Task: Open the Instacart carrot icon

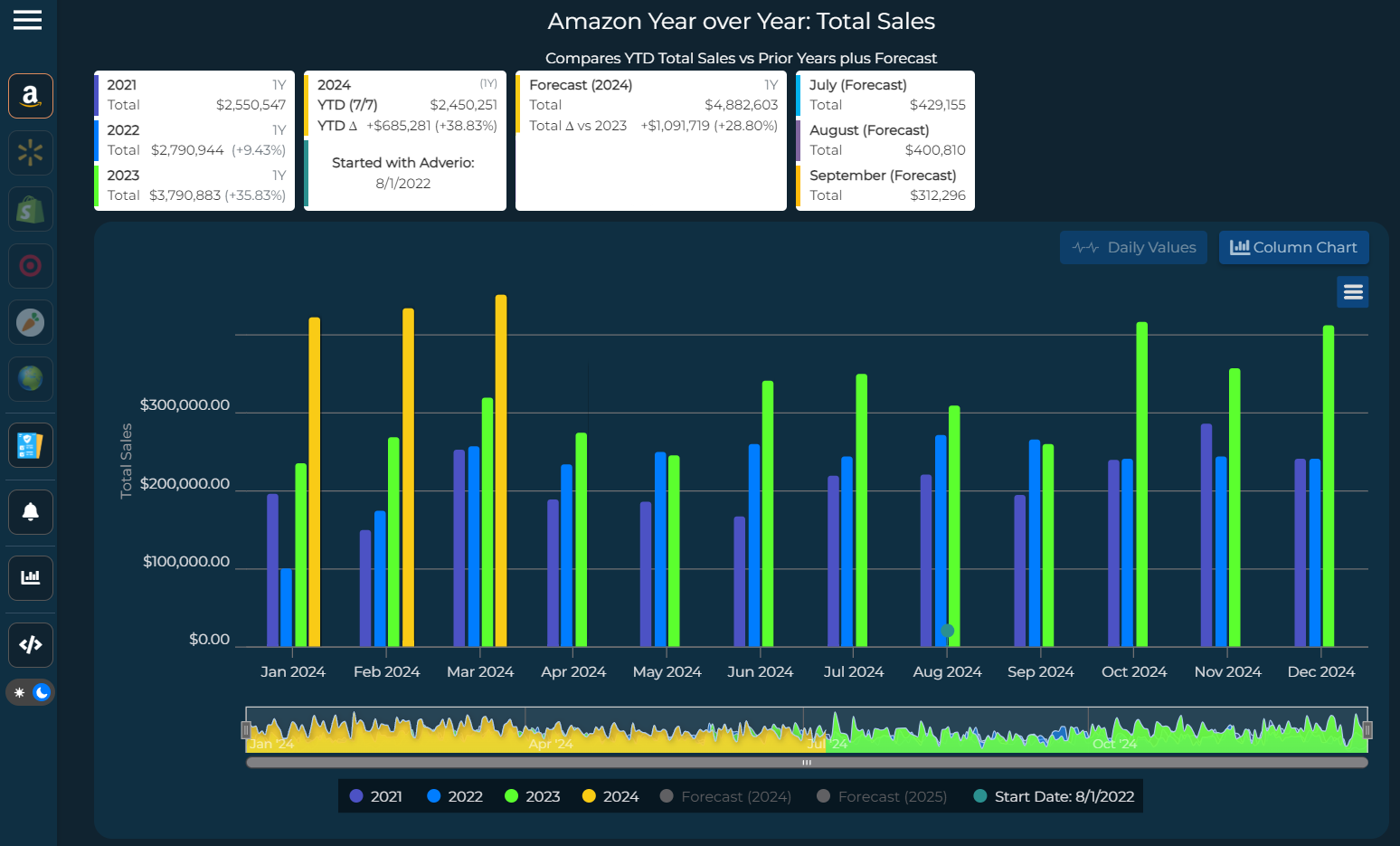Action: pos(31,322)
